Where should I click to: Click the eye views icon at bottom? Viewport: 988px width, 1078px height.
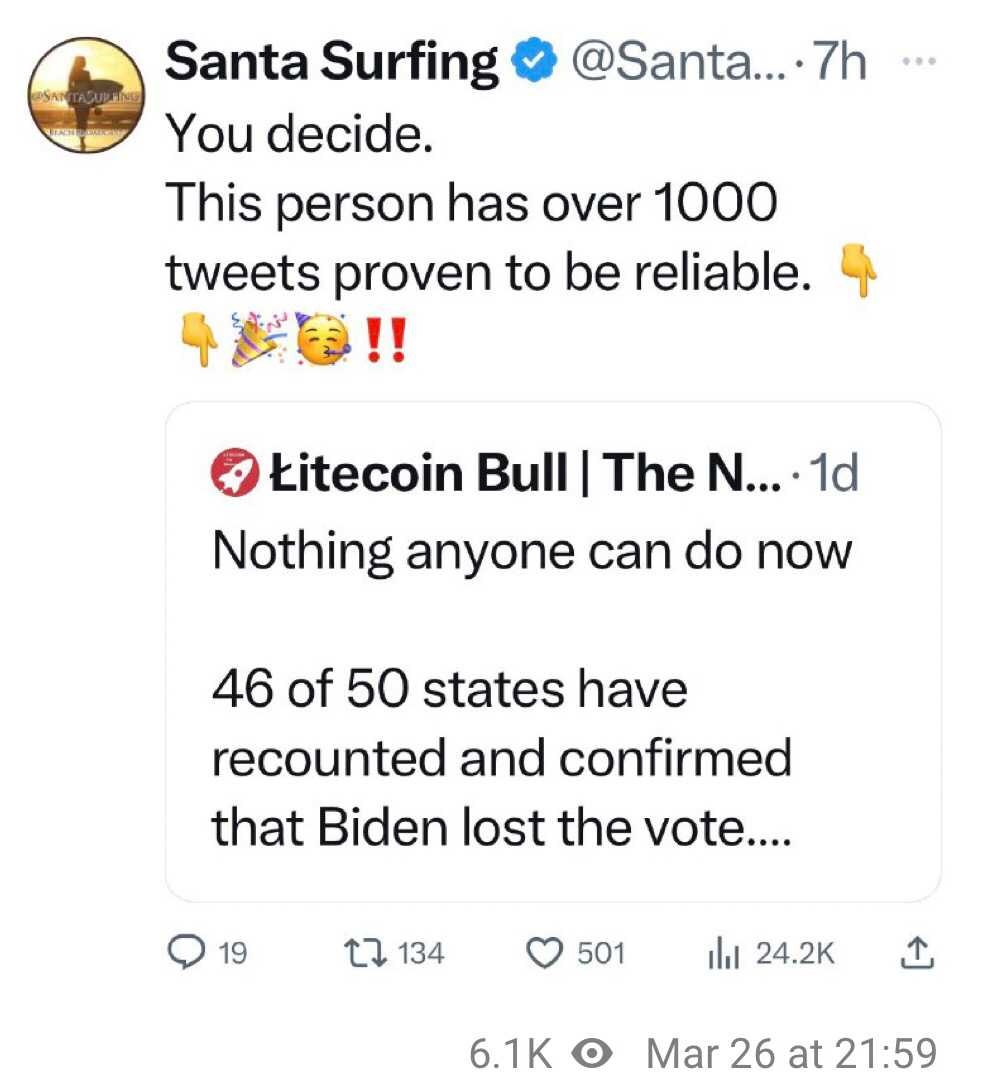coord(592,1053)
